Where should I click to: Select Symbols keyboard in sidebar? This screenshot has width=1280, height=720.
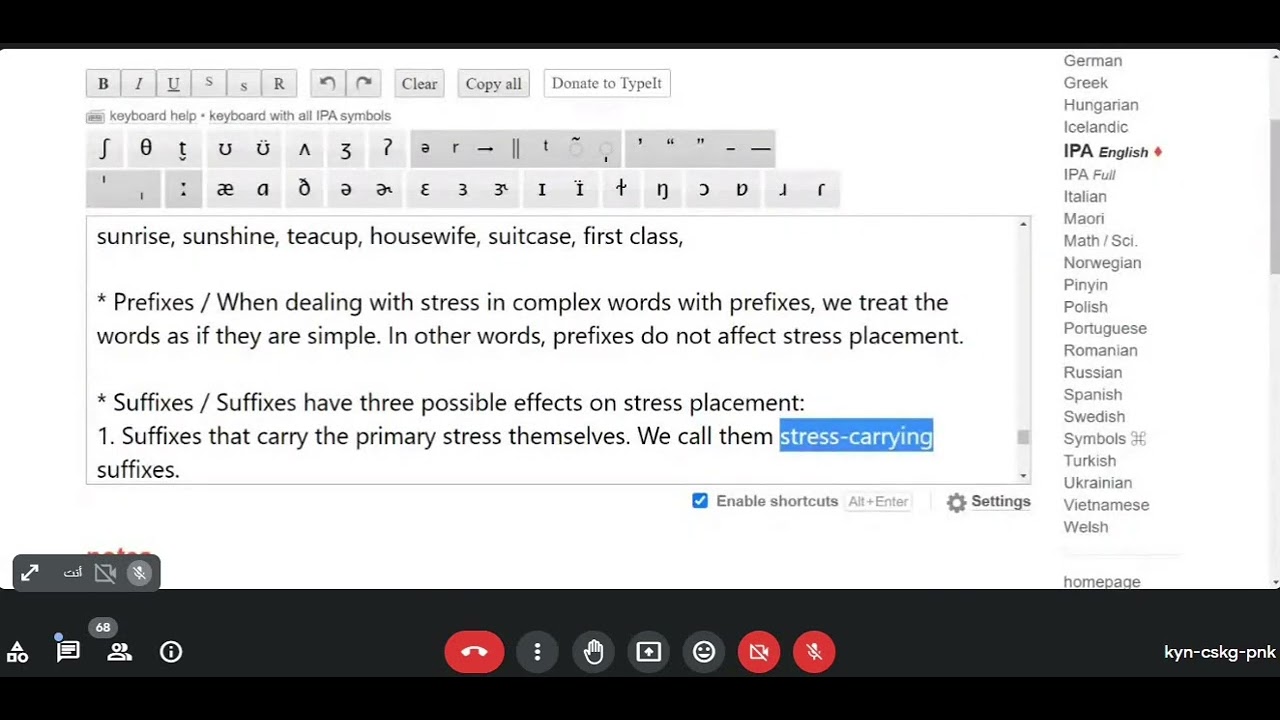1105,439
